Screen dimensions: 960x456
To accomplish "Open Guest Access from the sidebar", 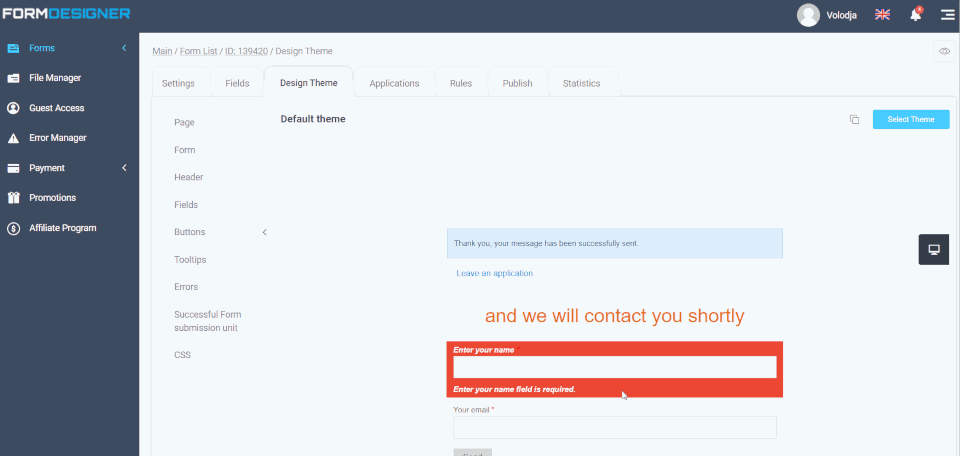I will pyautogui.click(x=57, y=108).
